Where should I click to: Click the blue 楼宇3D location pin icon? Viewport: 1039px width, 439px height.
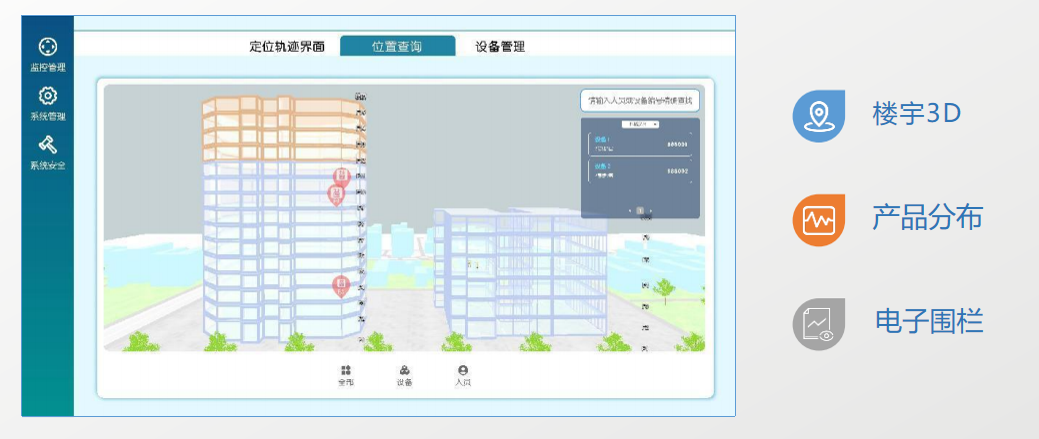point(818,114)
